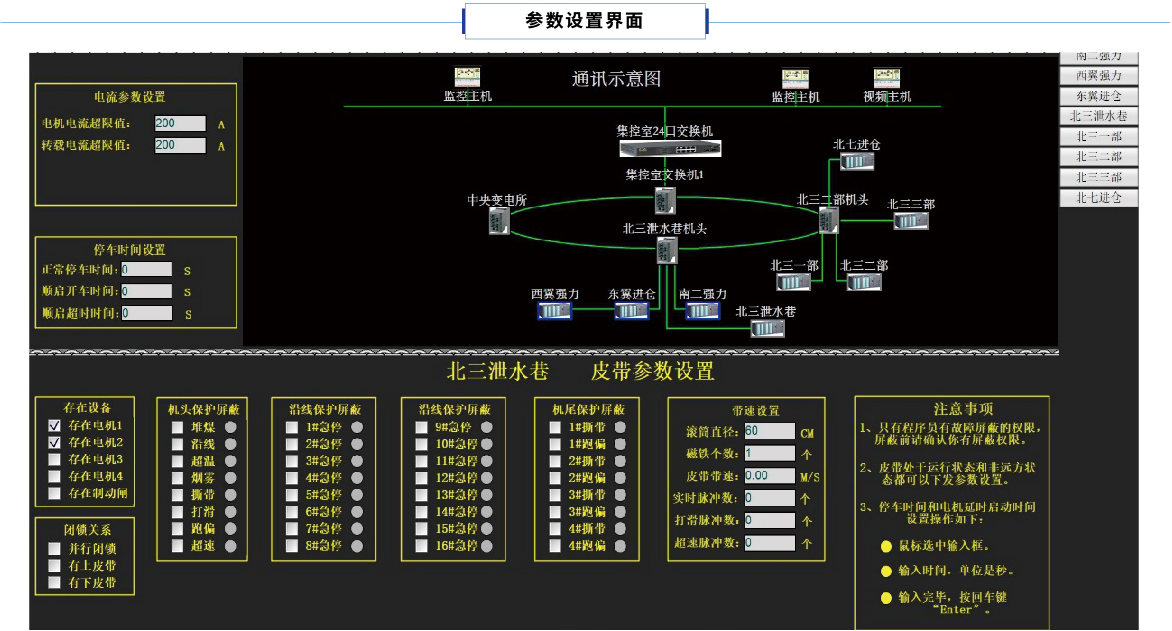Check the 堆煤 protection shield checkbox
Image resolution: width=1172 pixels, height=631 pixels.
[x=177, y=427]
